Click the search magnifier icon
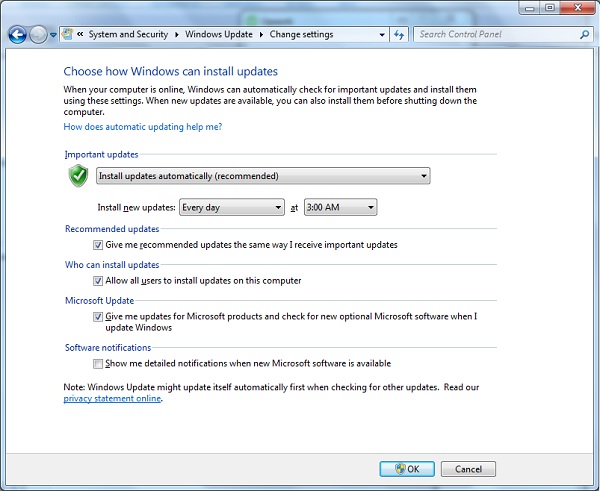This screenshot has width=600, height=491. (584, 35)
